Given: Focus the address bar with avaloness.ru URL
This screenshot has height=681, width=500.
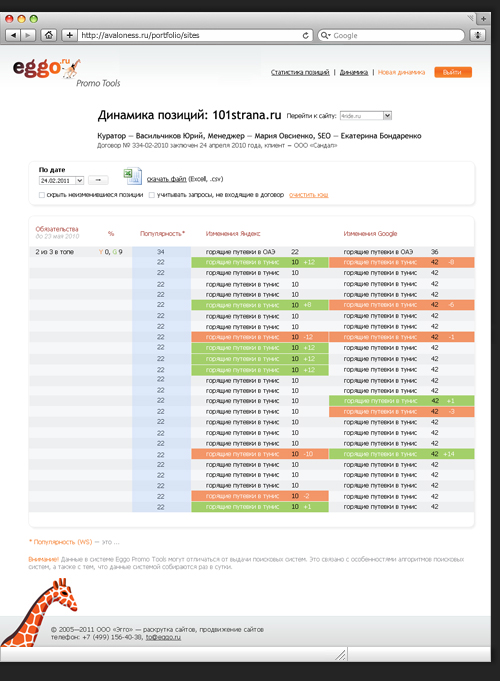Looking at the screenshot, I should point(190,35).
